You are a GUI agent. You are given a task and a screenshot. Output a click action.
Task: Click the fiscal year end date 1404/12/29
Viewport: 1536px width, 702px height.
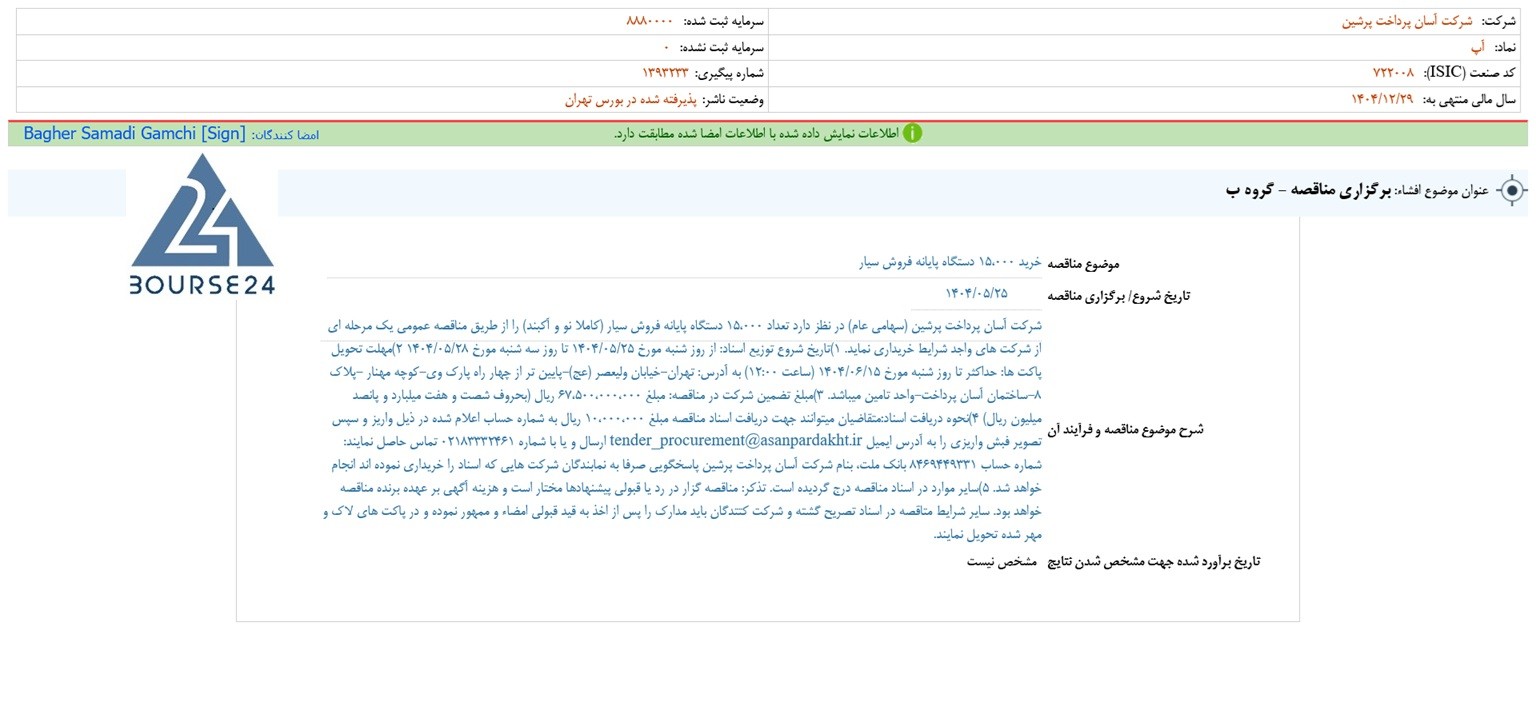click(x=1385, y=99)
